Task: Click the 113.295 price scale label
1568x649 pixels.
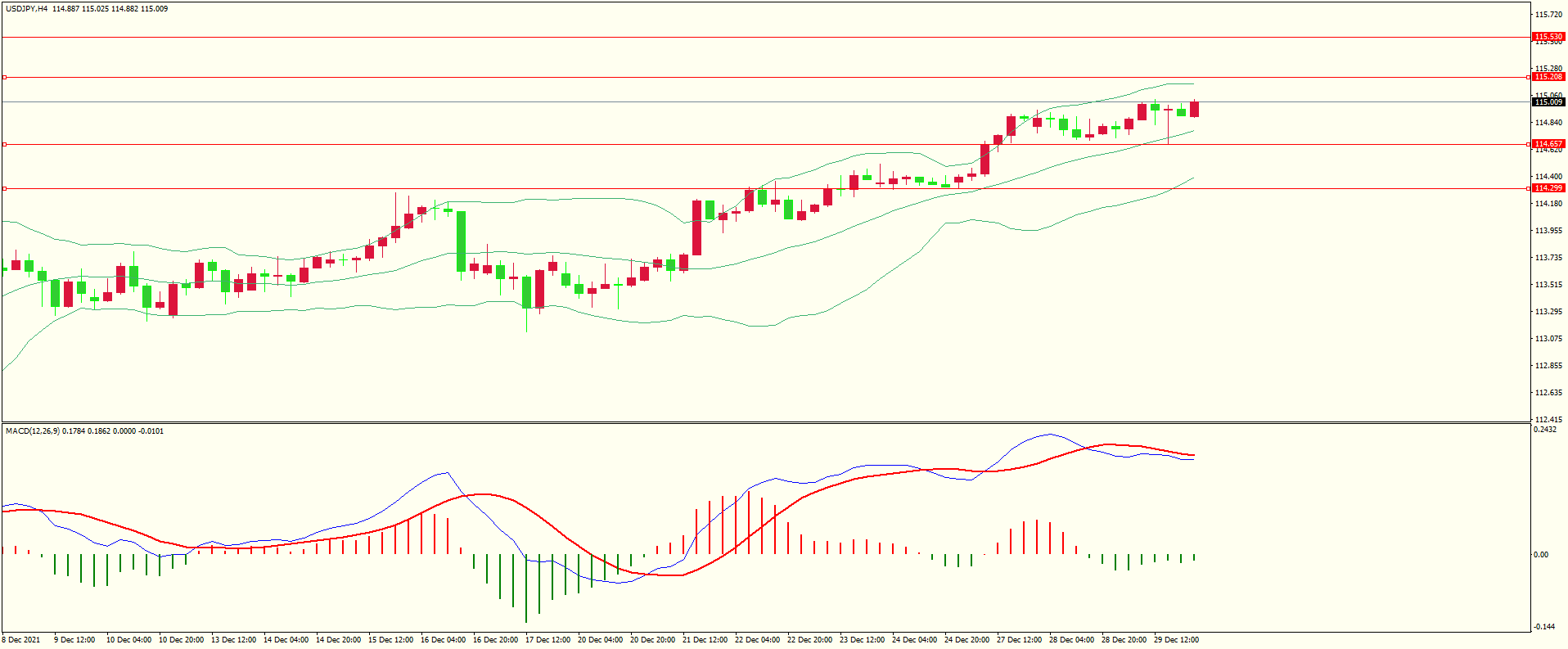Action: [1548, 312]
